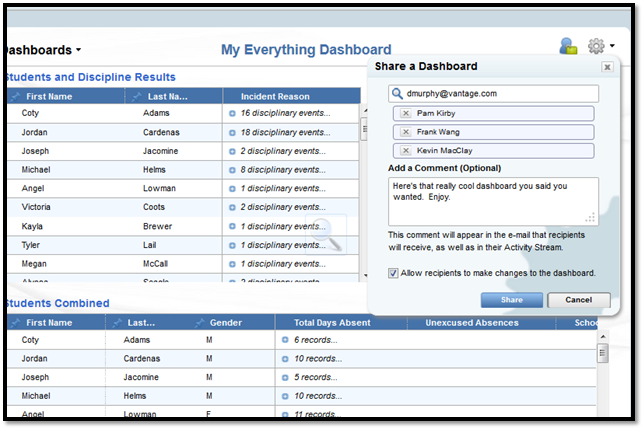Sort Students Combined by First Name
Viewport: 644px width, 430px height.
(x=49, y=323)
